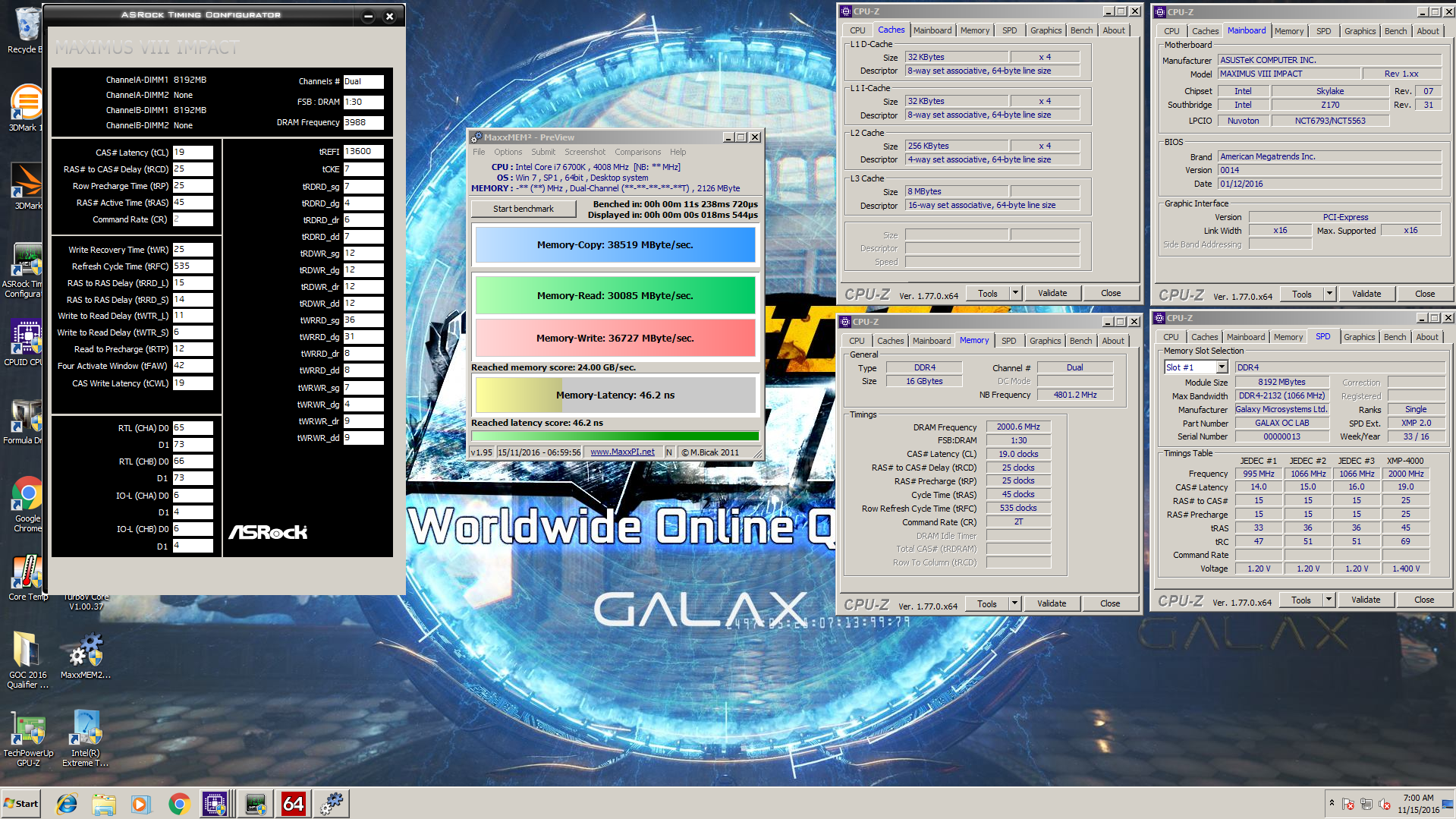This screenshot has width=1456, height=819.
Task: Open Tools dropdown arrow in Memory CPU-Z window
Action: click(x=1014, y=603)
